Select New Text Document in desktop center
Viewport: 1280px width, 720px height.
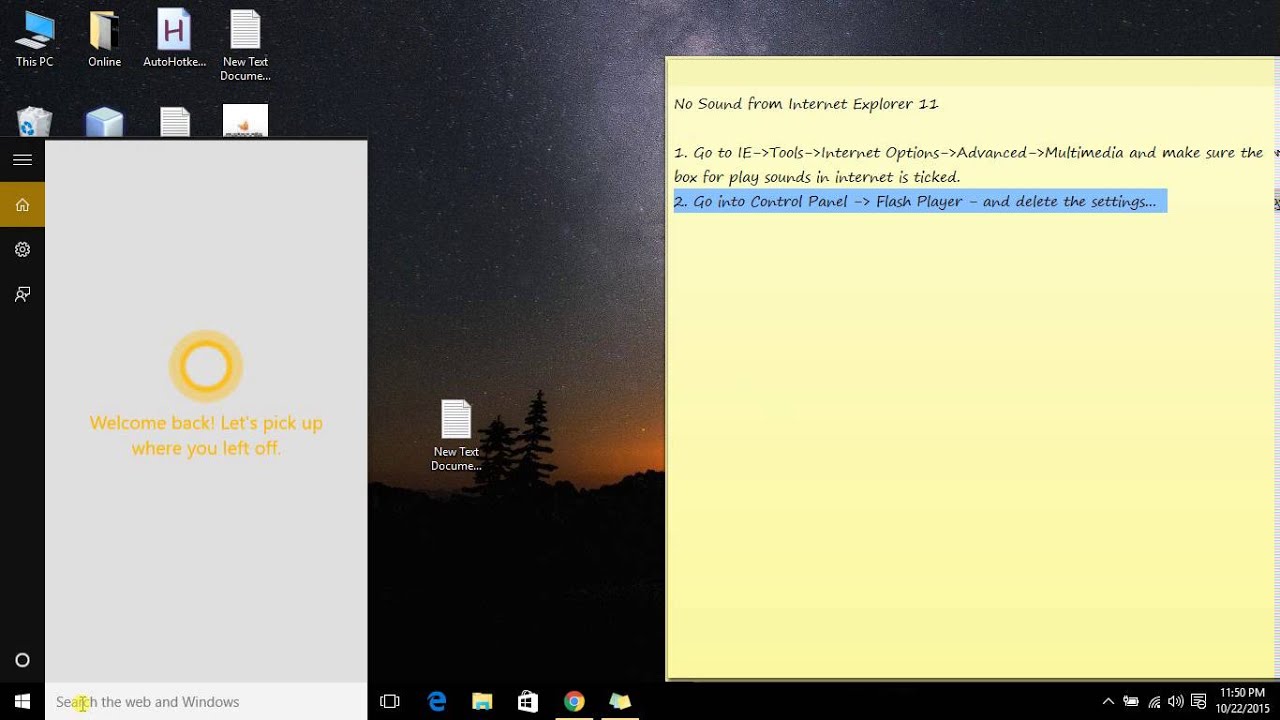pyautogui.click(x=456, y=435)
